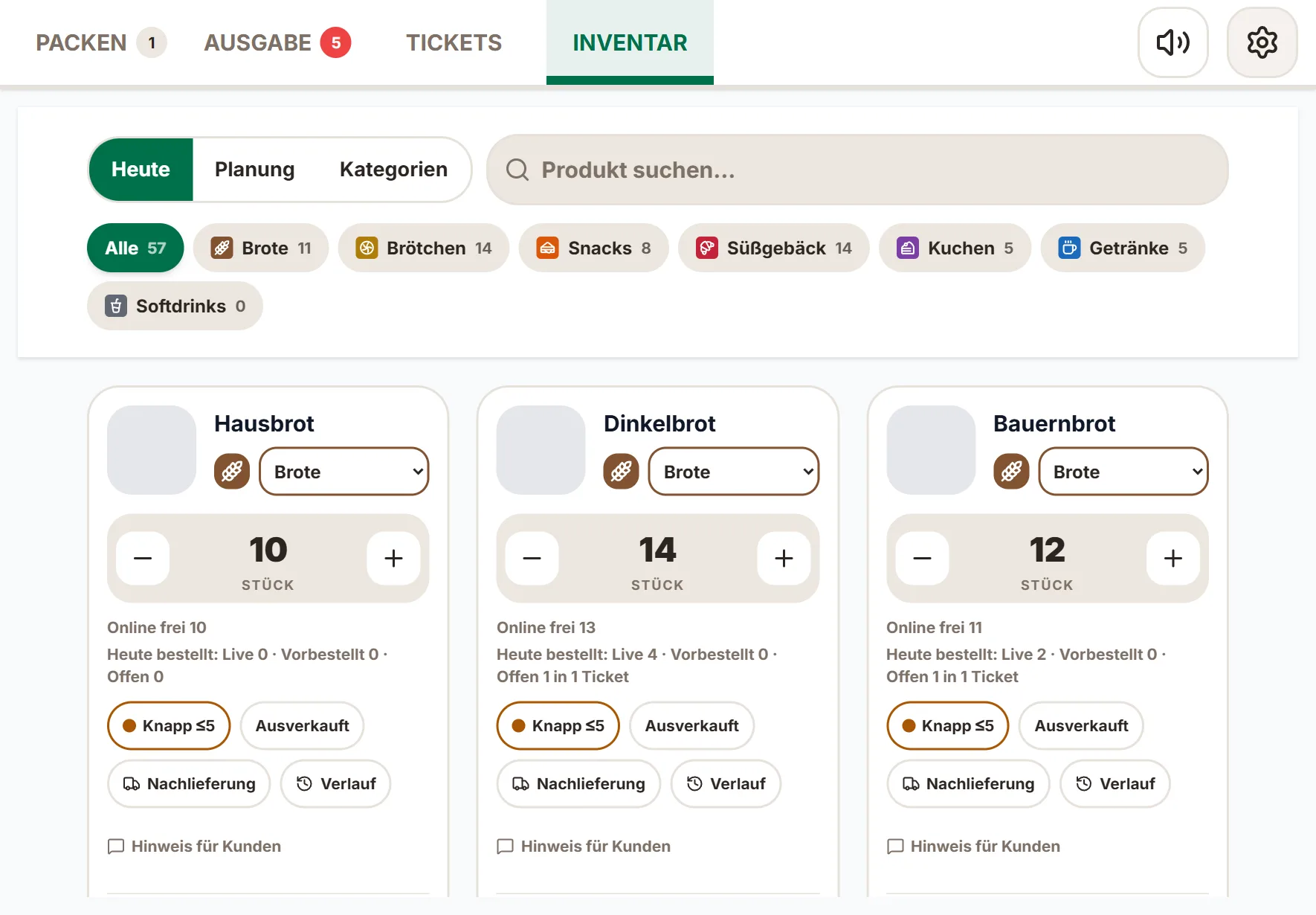The height and width of the screenshot is (915, 1316).
Task: Click into Produkt suchen field
Action: point(857,170)
